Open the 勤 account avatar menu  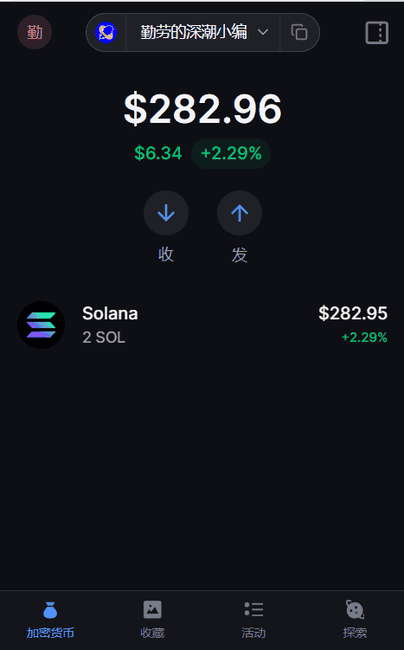[34, 32]
